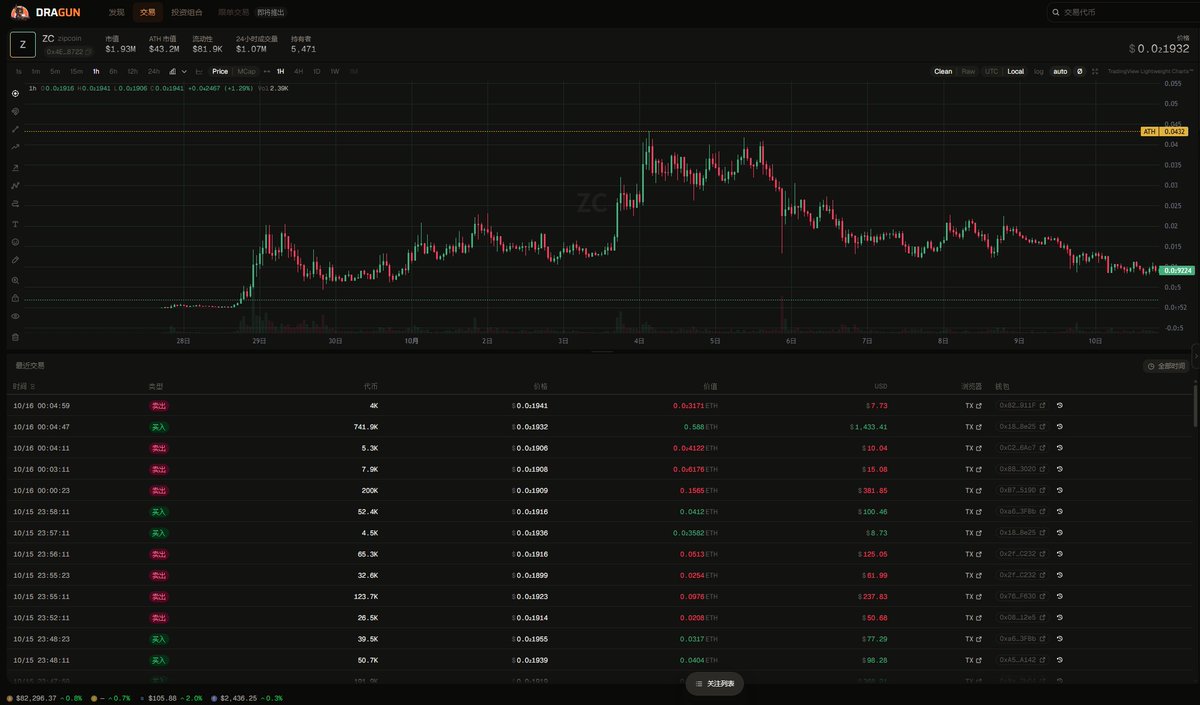Open the indicators chart icon
The image size is (1200, 705).
[x=199, y=72]
